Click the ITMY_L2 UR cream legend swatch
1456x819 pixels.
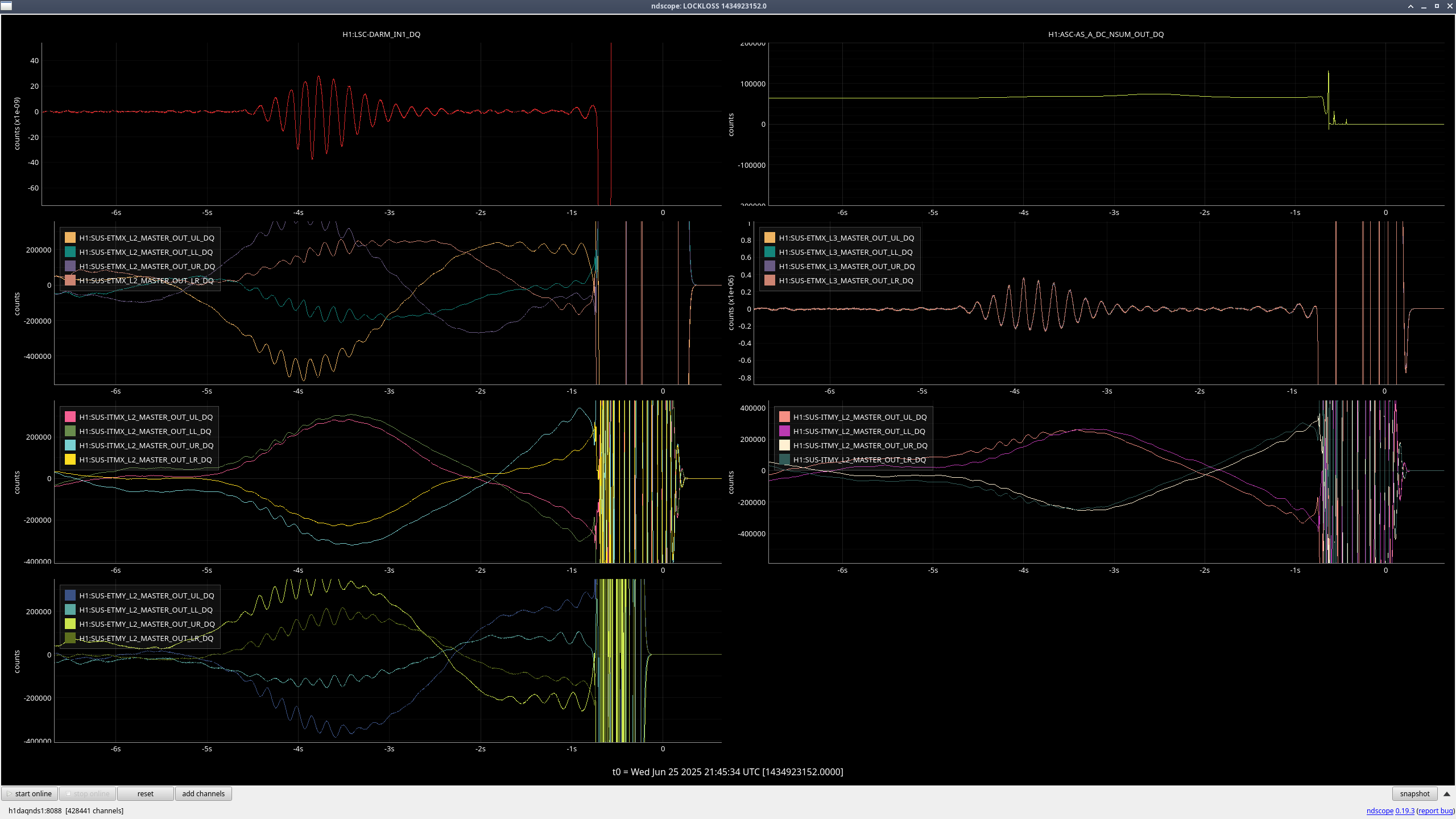784,445
